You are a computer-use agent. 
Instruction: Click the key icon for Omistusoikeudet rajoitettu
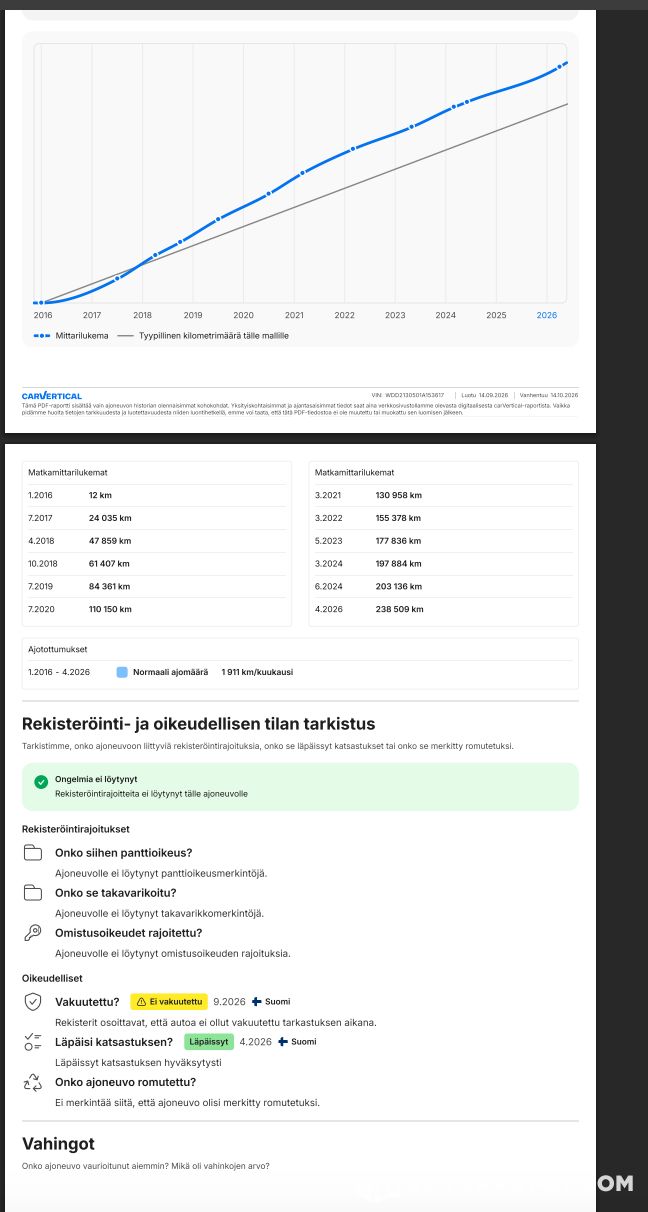click(x=33, y=933)
